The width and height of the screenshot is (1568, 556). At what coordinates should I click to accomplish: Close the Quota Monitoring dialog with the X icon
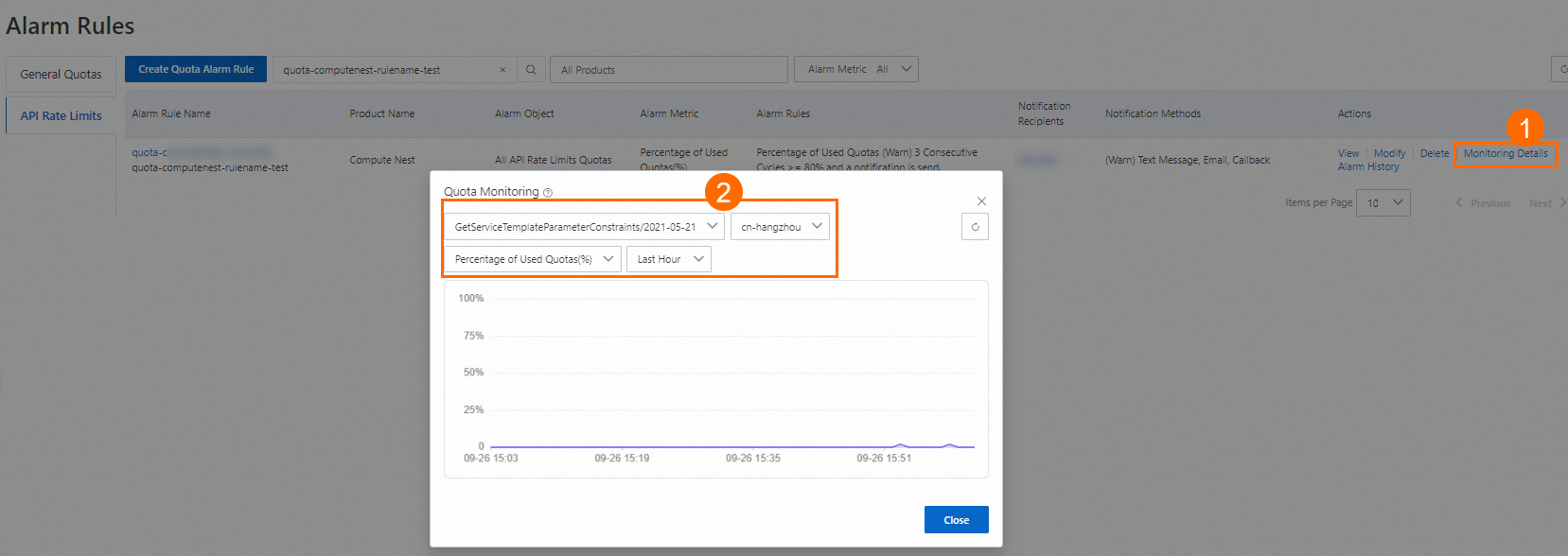click(x=981, y=201)
